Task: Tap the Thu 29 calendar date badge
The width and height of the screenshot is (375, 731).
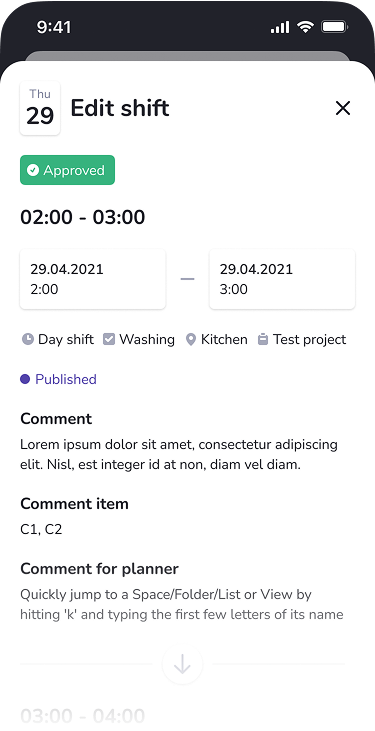Action: [40, 108]
